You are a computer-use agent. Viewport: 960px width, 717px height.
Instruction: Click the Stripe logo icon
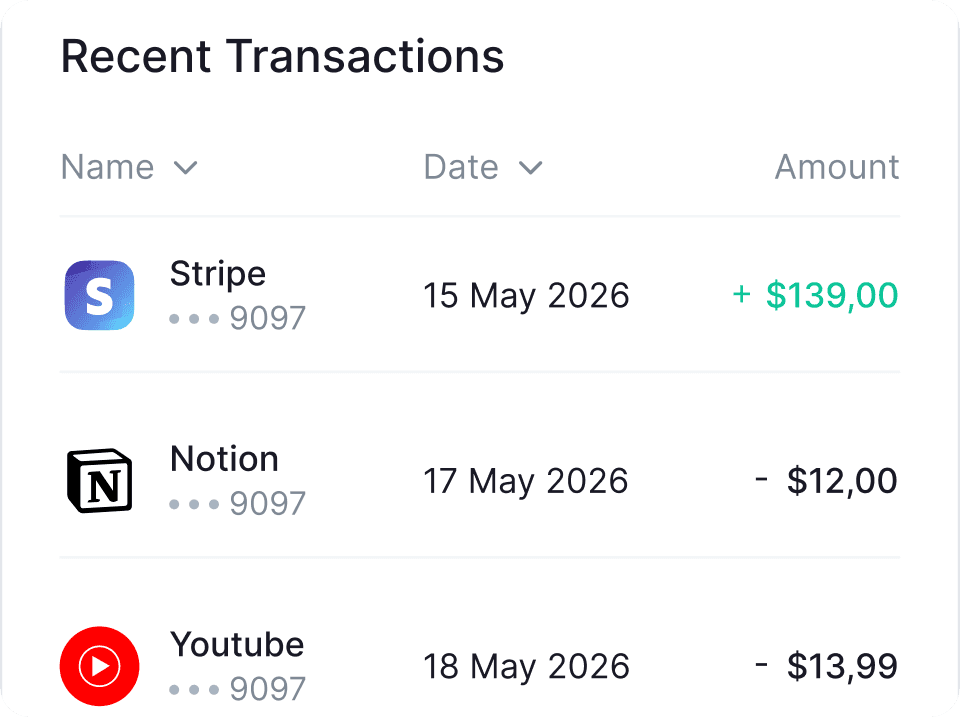tap(99, 295)
